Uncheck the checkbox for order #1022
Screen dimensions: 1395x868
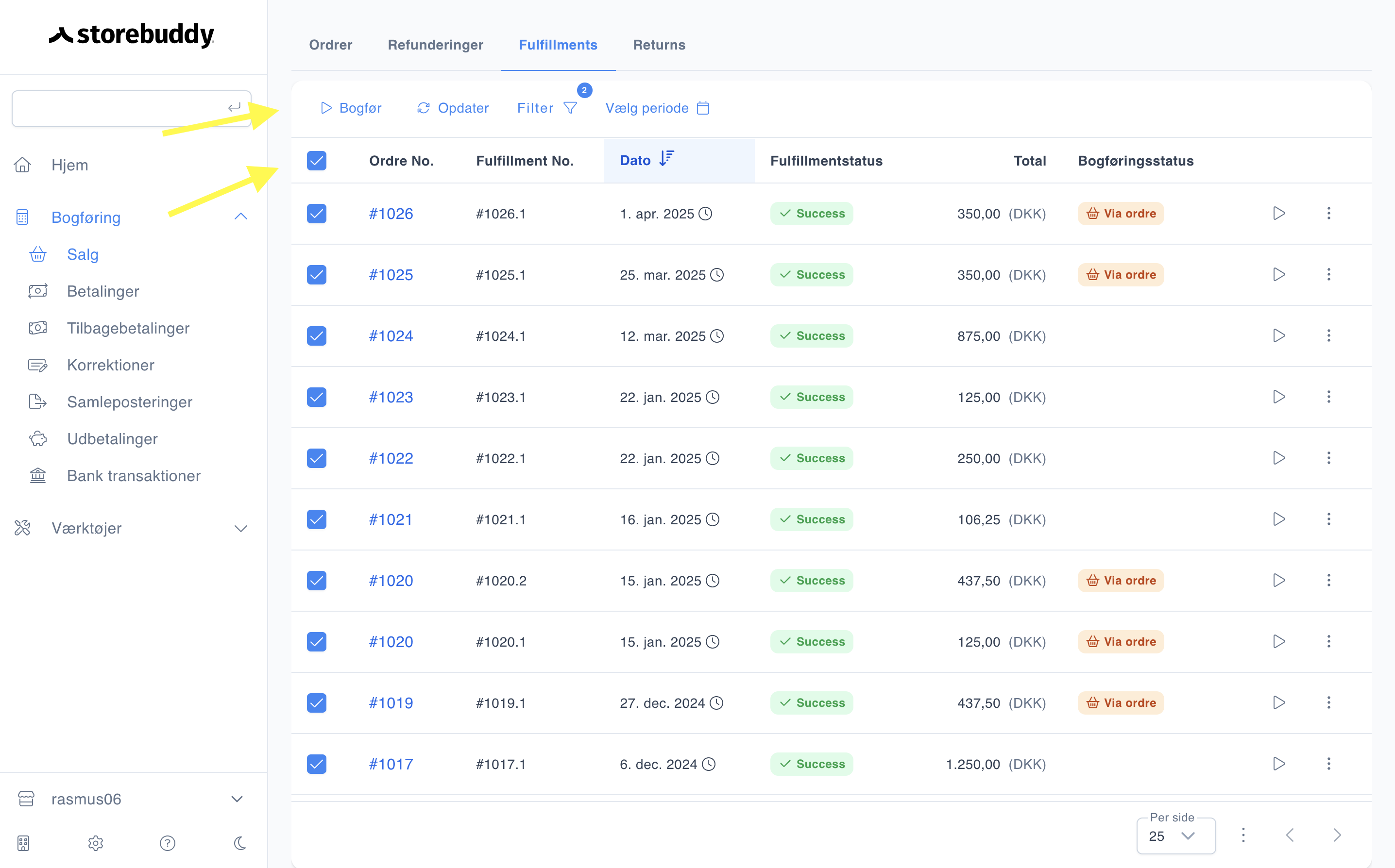(x=316, y=458)
